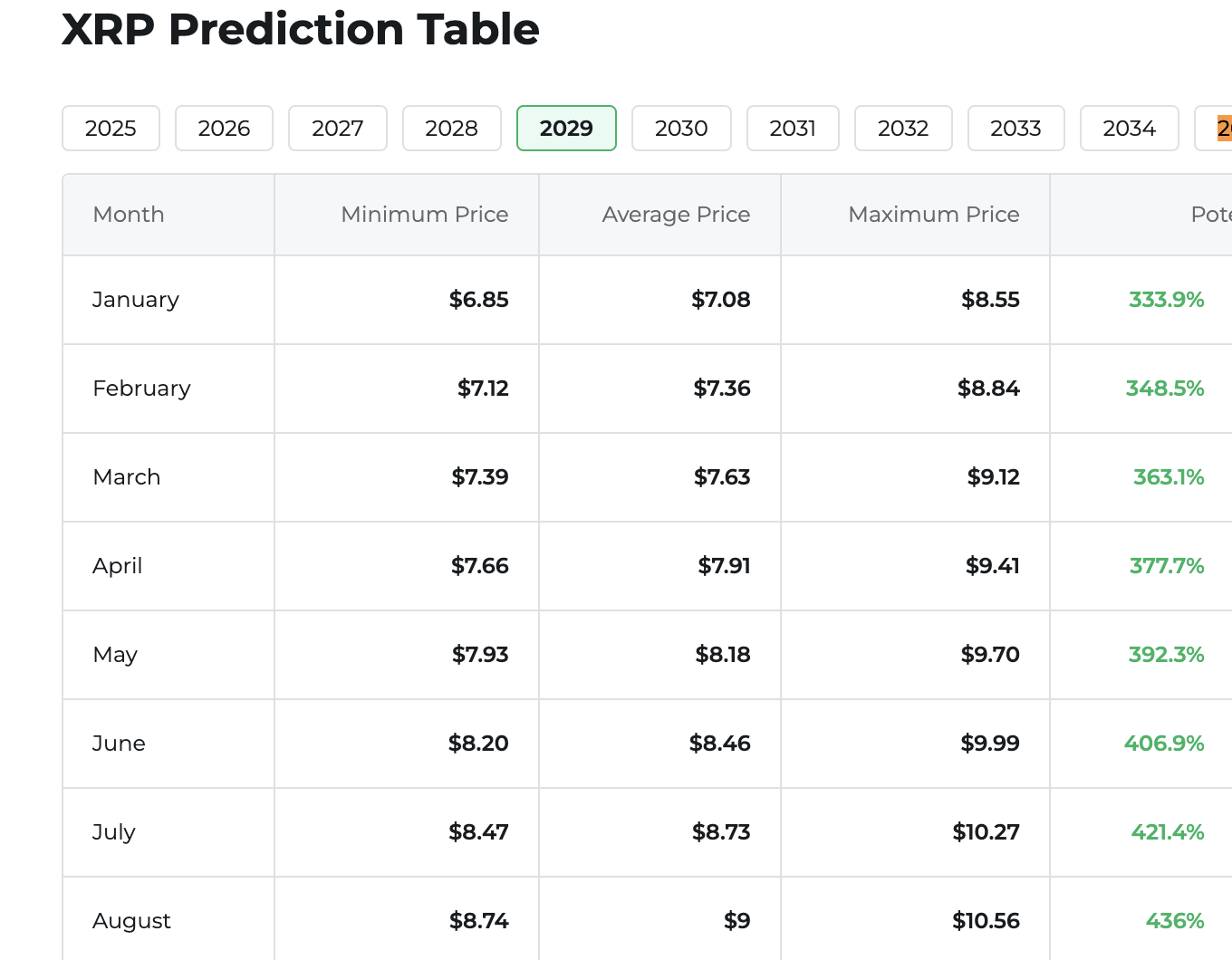Open the 2032 prediction table
The height and width of the screenshot is (960, 1232).
coord(903,128)
